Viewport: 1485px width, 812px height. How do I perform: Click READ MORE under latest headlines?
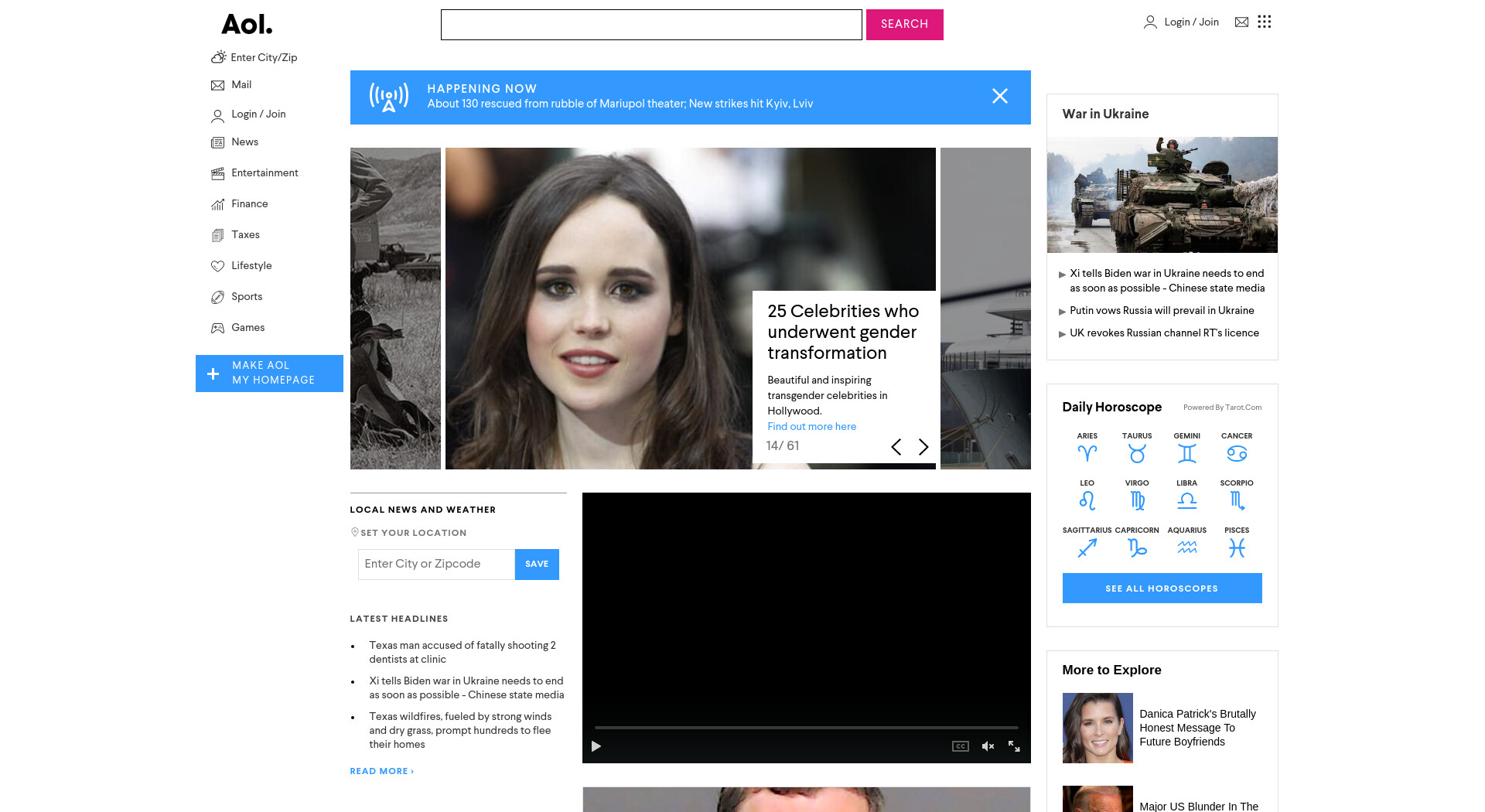click(x=381, y=772)
